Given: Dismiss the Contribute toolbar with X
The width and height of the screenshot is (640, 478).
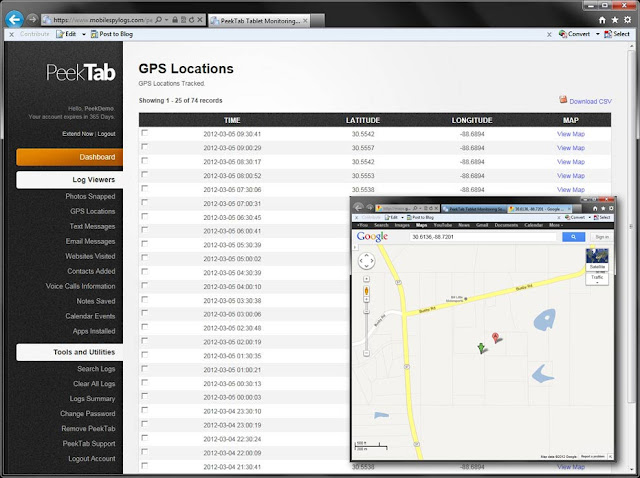Looking at the screenshot, I should pyautogui.click(x=11, y=34).
